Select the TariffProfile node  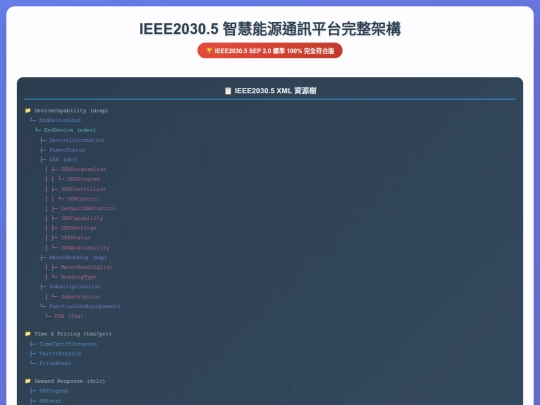click(x=60, y=354)
